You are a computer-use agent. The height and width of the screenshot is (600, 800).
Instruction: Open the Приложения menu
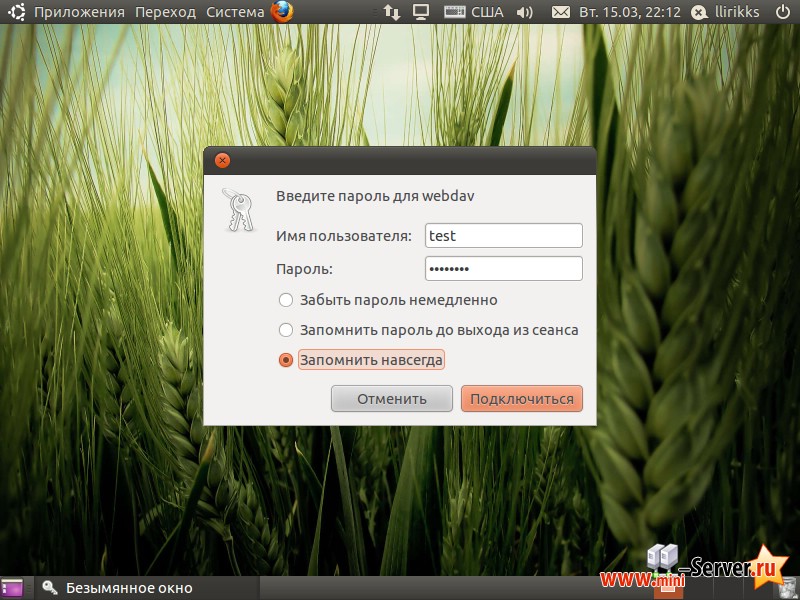coord(79,12)
